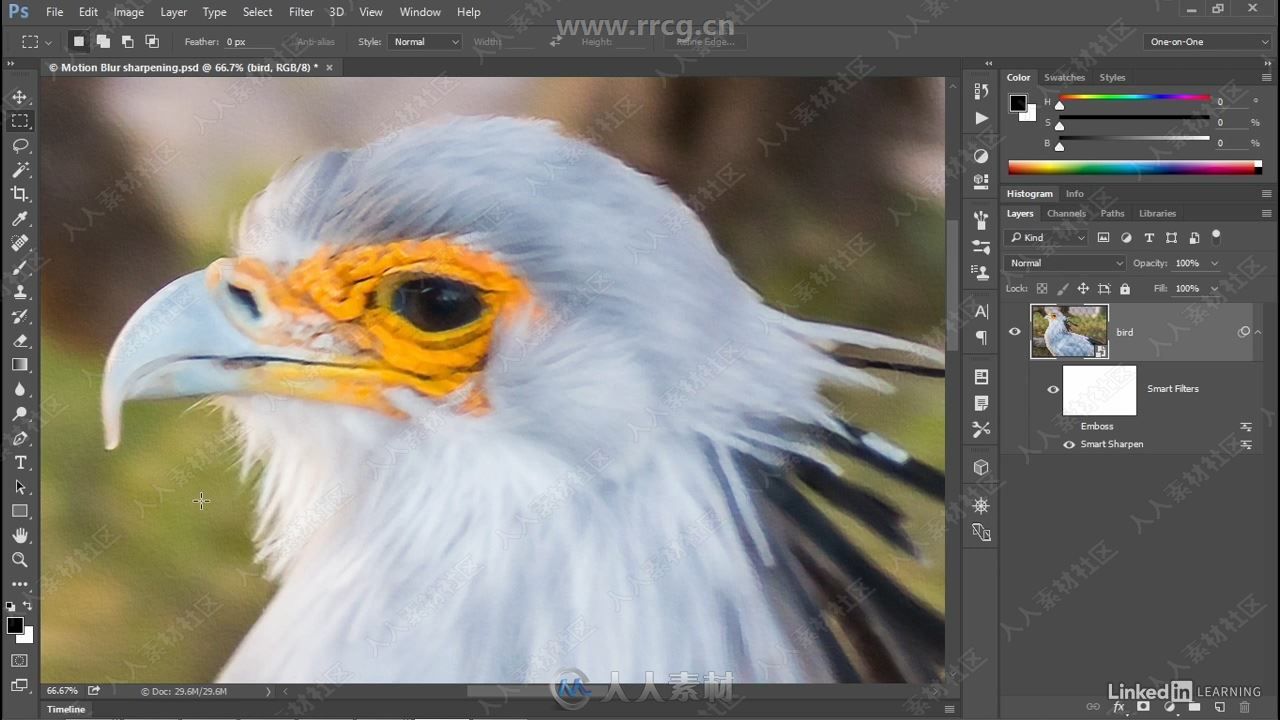
Task: Select the Zoom tool
Action: [x=19, y=560]
